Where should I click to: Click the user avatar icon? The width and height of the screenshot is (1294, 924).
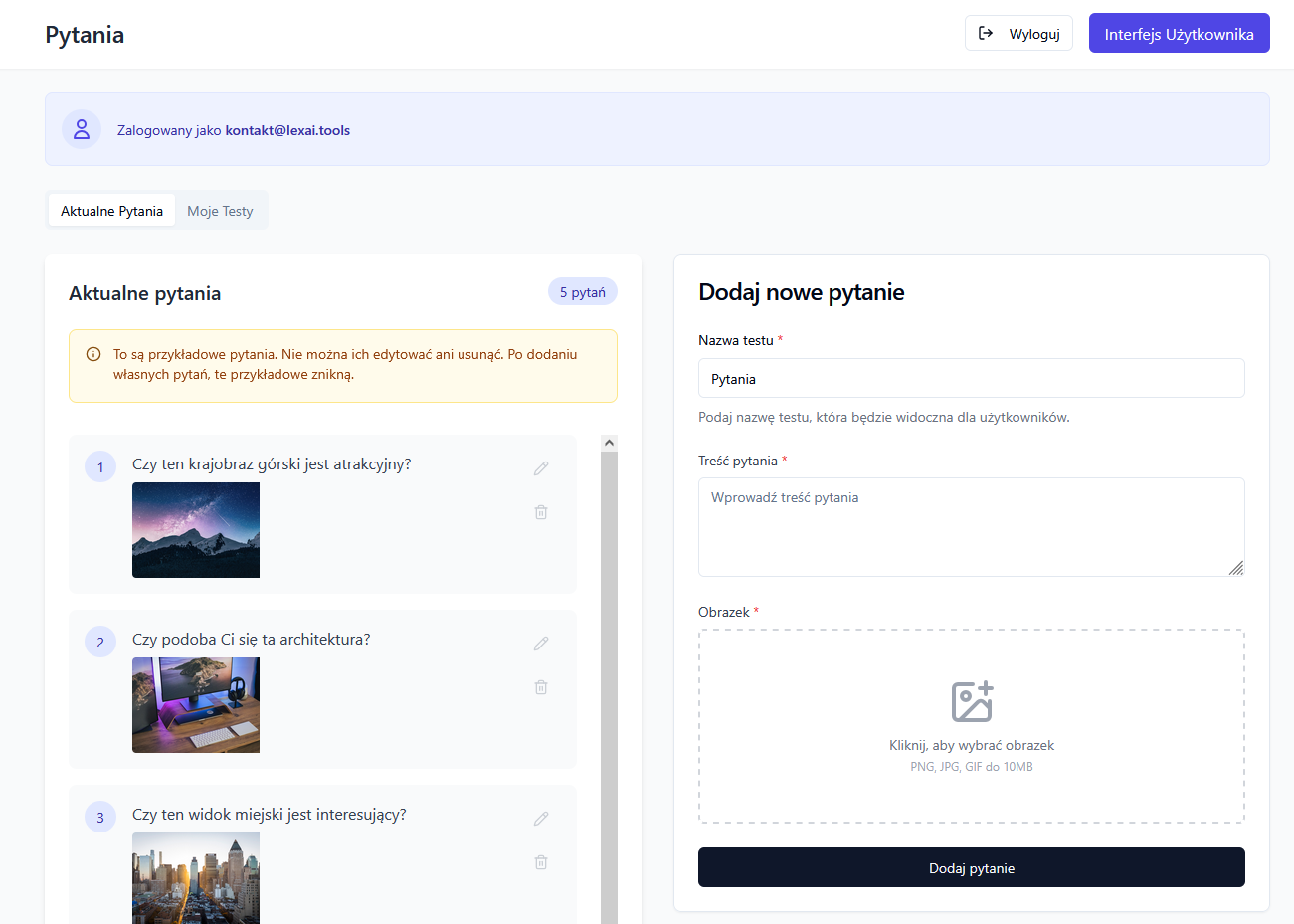[x=82, y=129]
